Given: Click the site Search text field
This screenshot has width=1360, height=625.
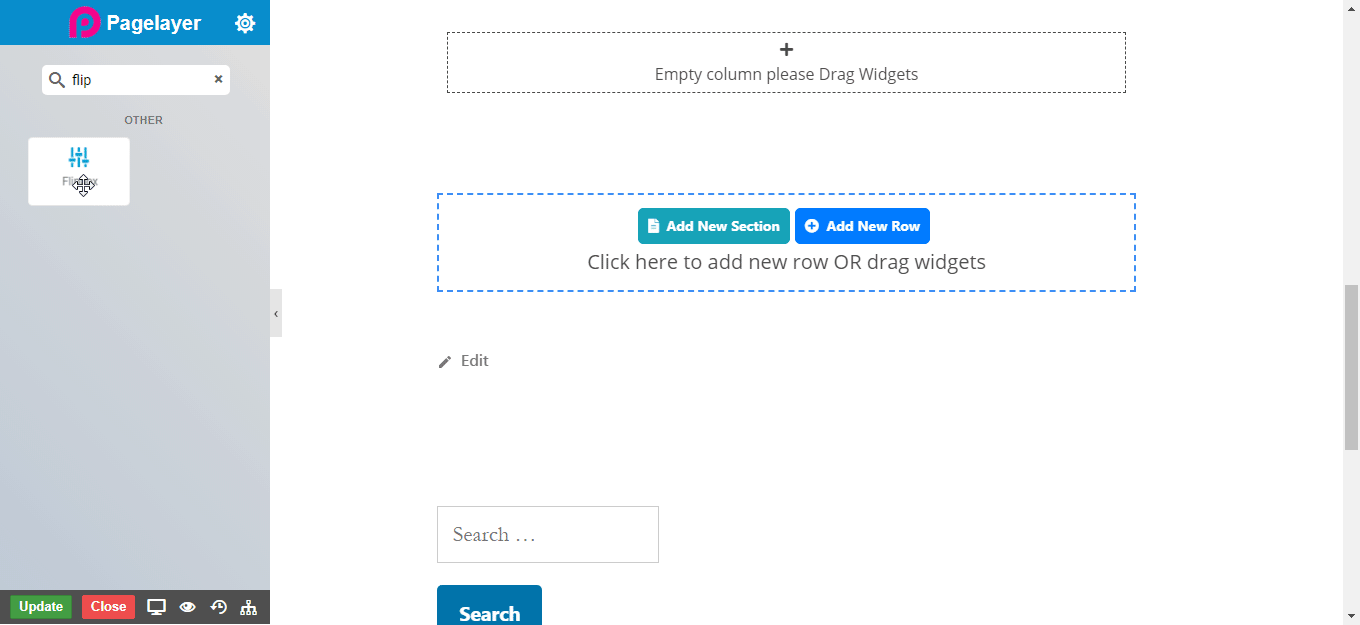Looking at the screenshot, I should click(x=547, y=534).
